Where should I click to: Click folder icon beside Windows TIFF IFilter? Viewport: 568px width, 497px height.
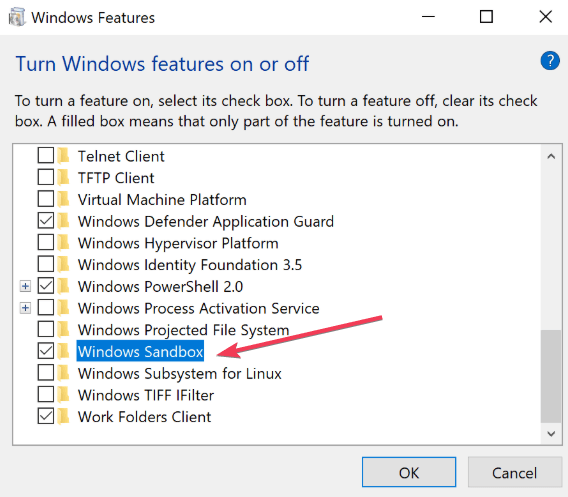[64, 395]
